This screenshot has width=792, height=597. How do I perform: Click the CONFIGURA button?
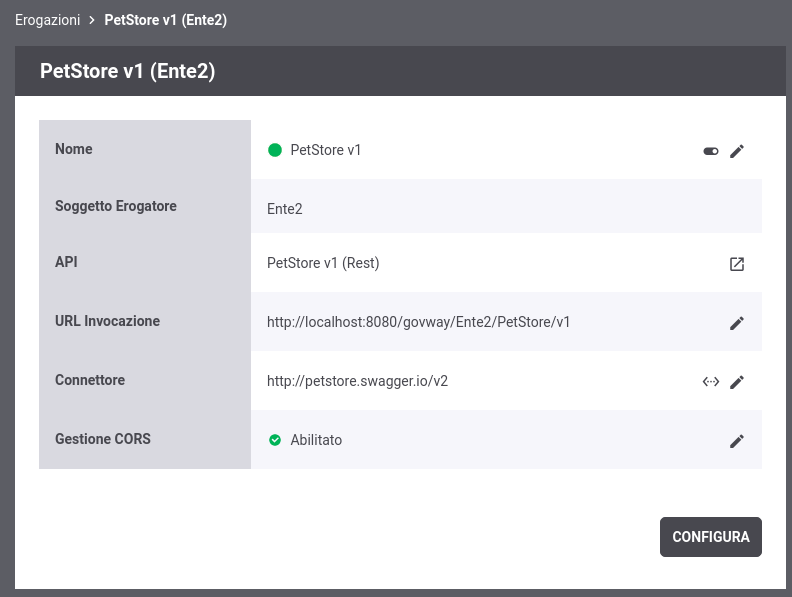711,537
